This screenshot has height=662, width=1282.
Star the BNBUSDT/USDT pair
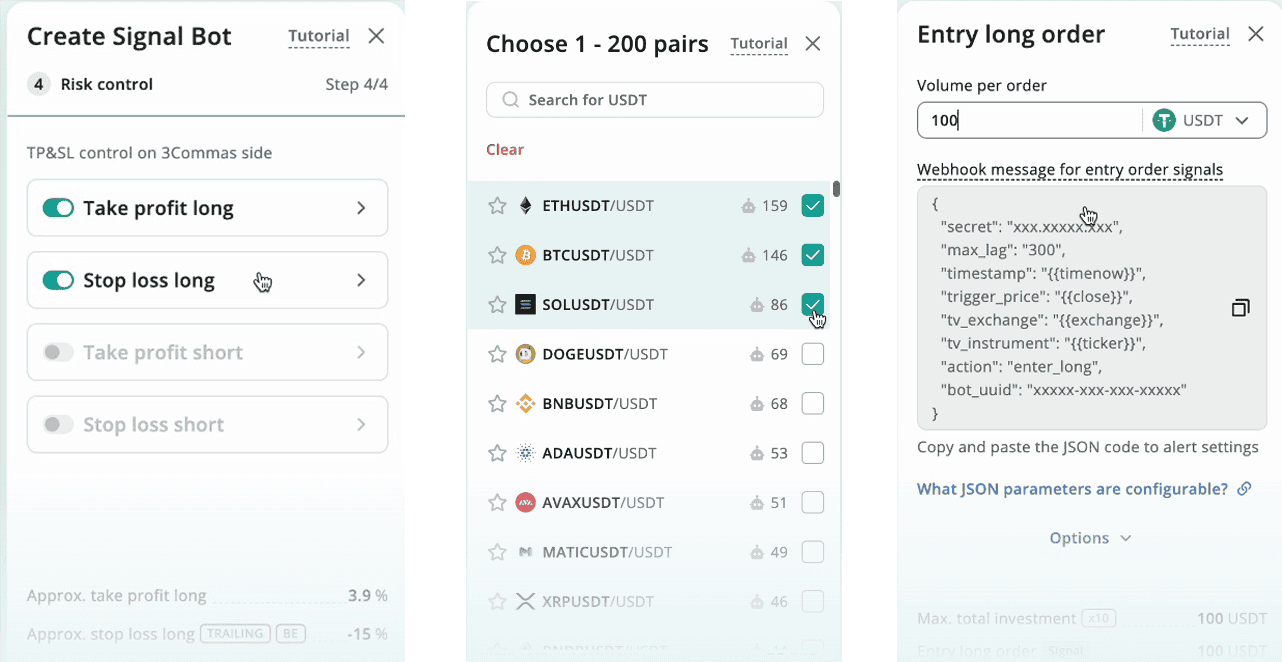pos(497,404)
